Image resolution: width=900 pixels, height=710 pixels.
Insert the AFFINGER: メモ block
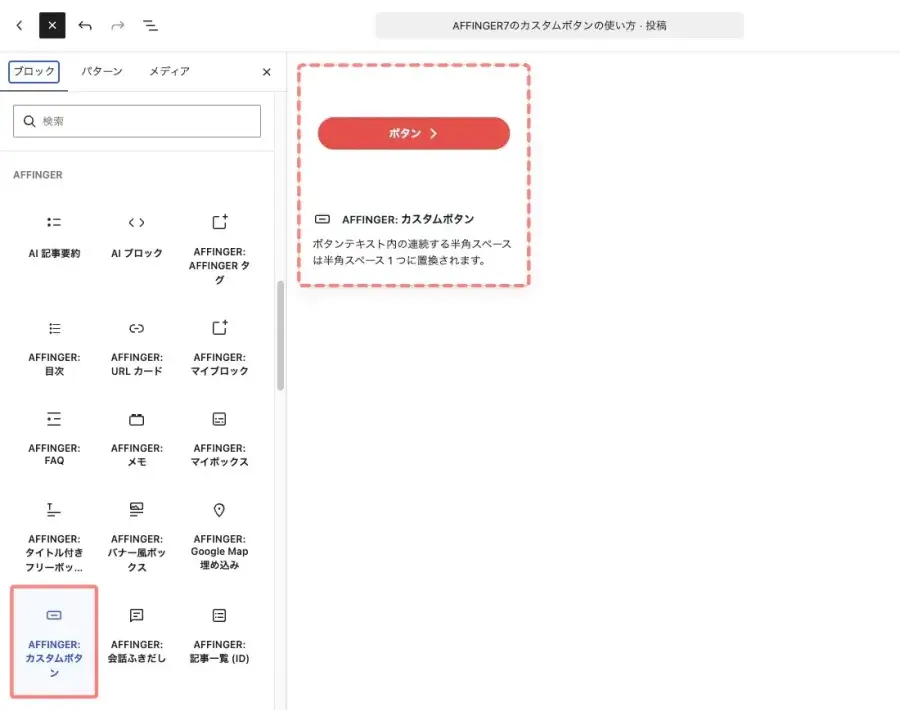point(137,439)
